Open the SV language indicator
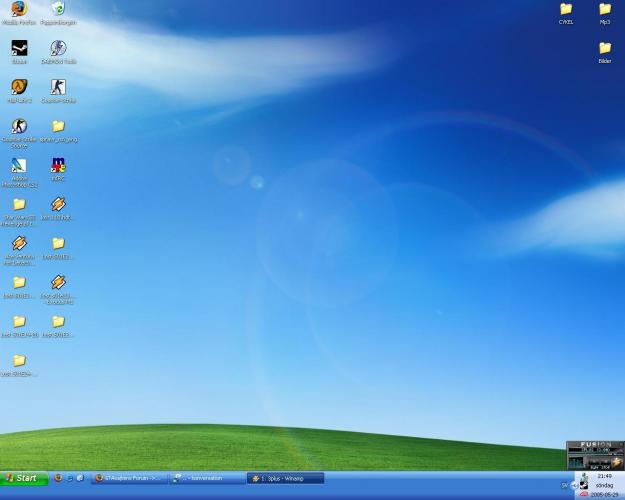Viewport: 625px width, 500px height. point(564,485)
